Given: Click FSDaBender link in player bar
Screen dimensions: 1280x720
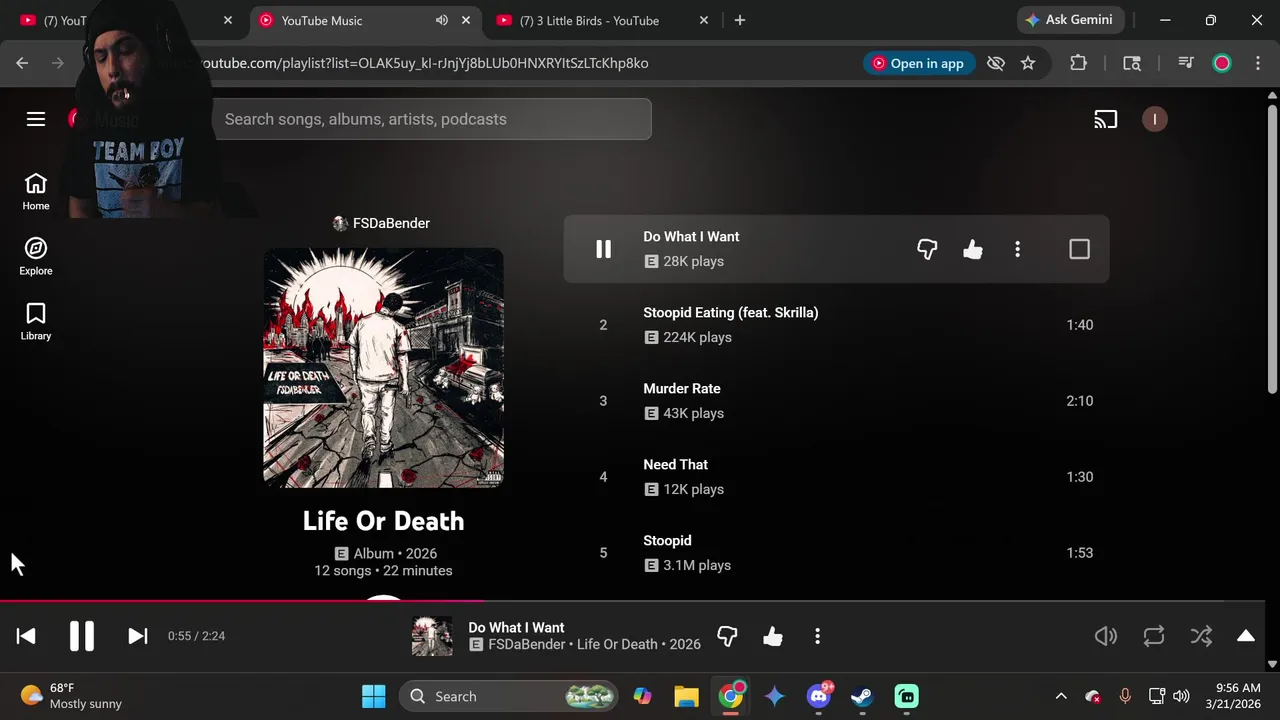Looking at the screenshot, I should pyautogui.click(x=527, y=645).
